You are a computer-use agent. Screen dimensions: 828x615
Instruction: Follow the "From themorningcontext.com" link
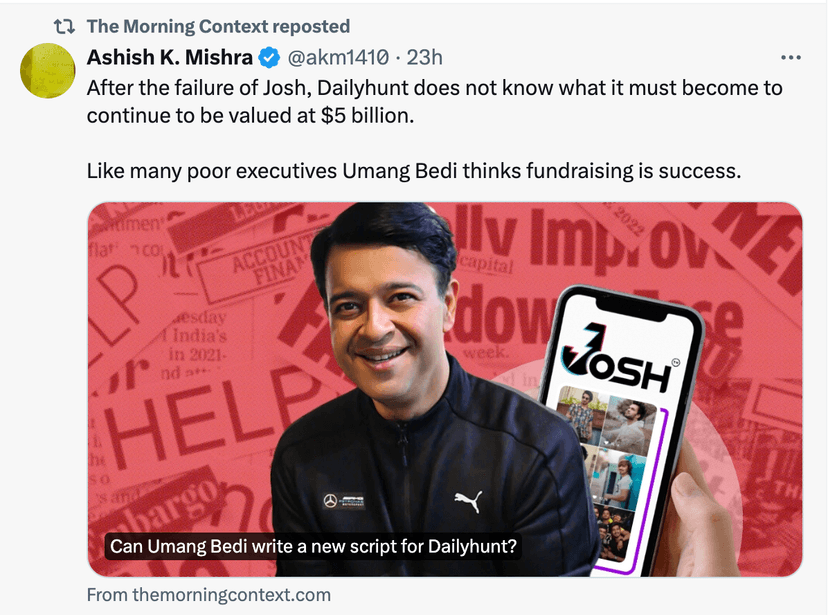coord(208,595)
